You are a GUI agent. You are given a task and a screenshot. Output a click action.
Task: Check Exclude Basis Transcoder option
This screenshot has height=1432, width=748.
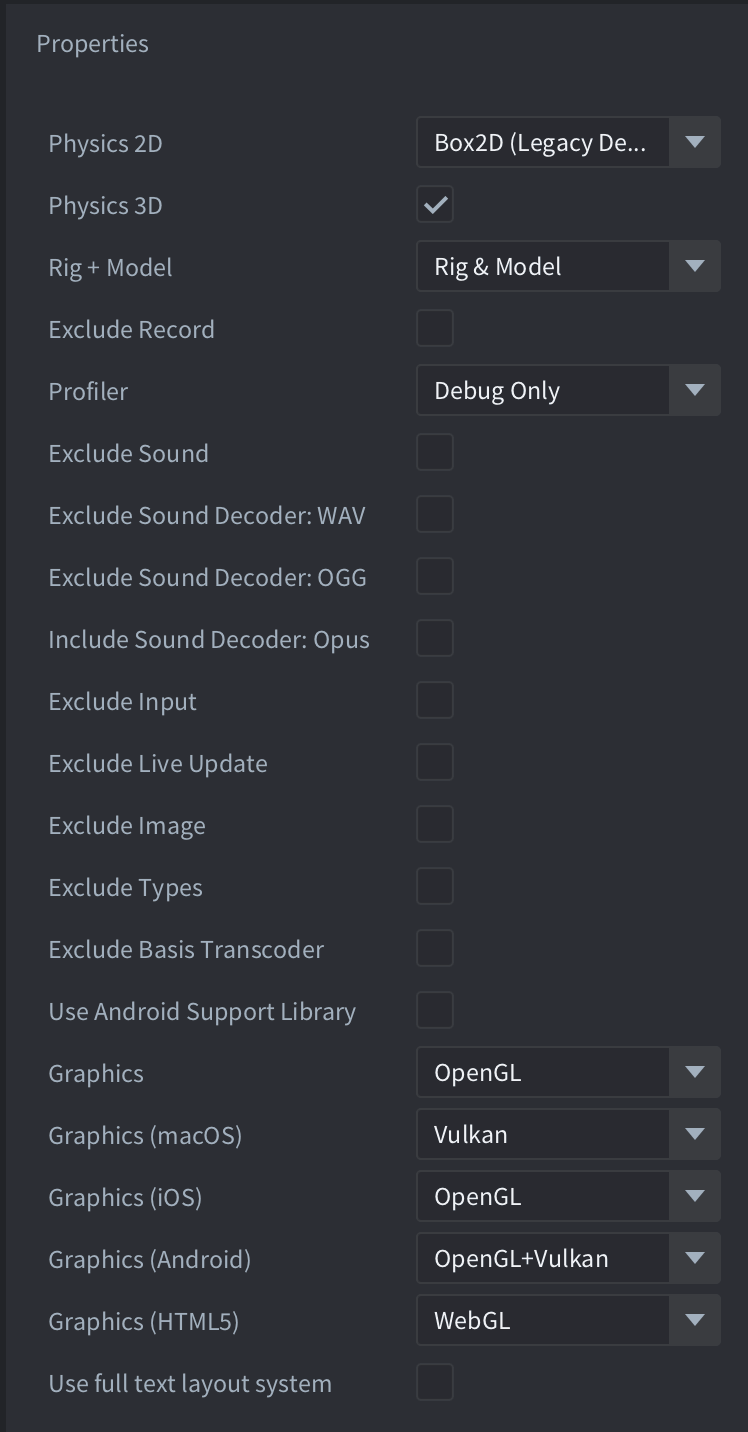[x=435, y=948]
